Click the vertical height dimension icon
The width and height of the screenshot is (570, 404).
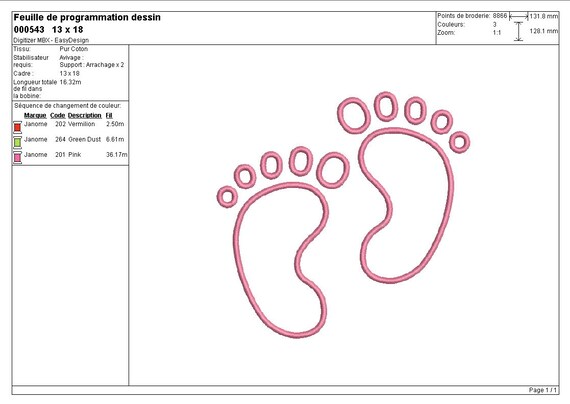click(x=518, y=31)
